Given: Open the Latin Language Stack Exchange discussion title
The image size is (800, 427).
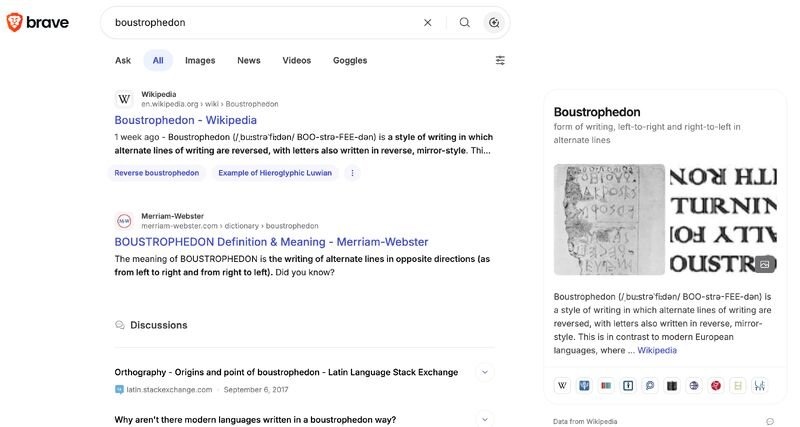Looking at the screenshot, I should click(x=286, y=372).
